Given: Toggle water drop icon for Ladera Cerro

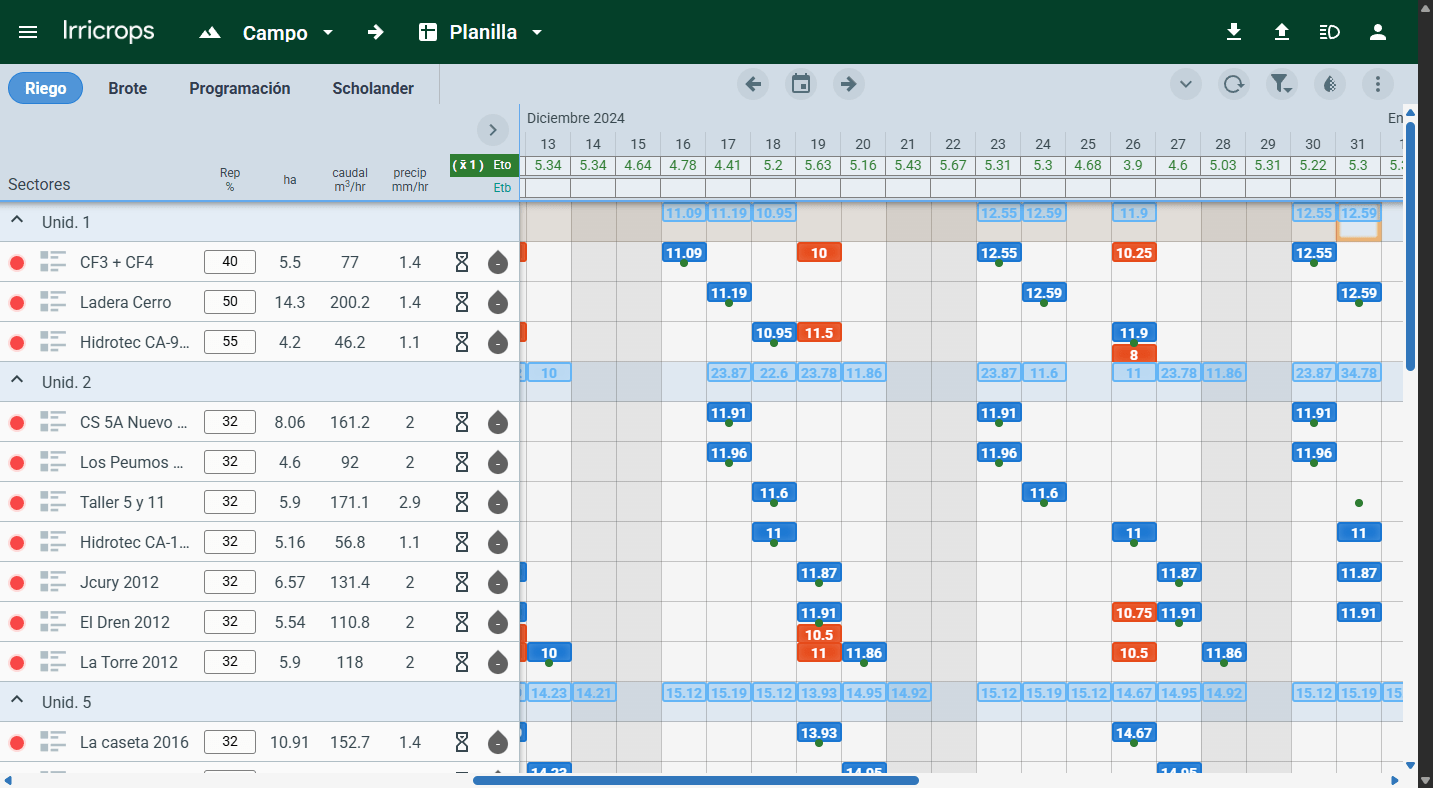Looking at the screenshot, I should pos(497,302).
